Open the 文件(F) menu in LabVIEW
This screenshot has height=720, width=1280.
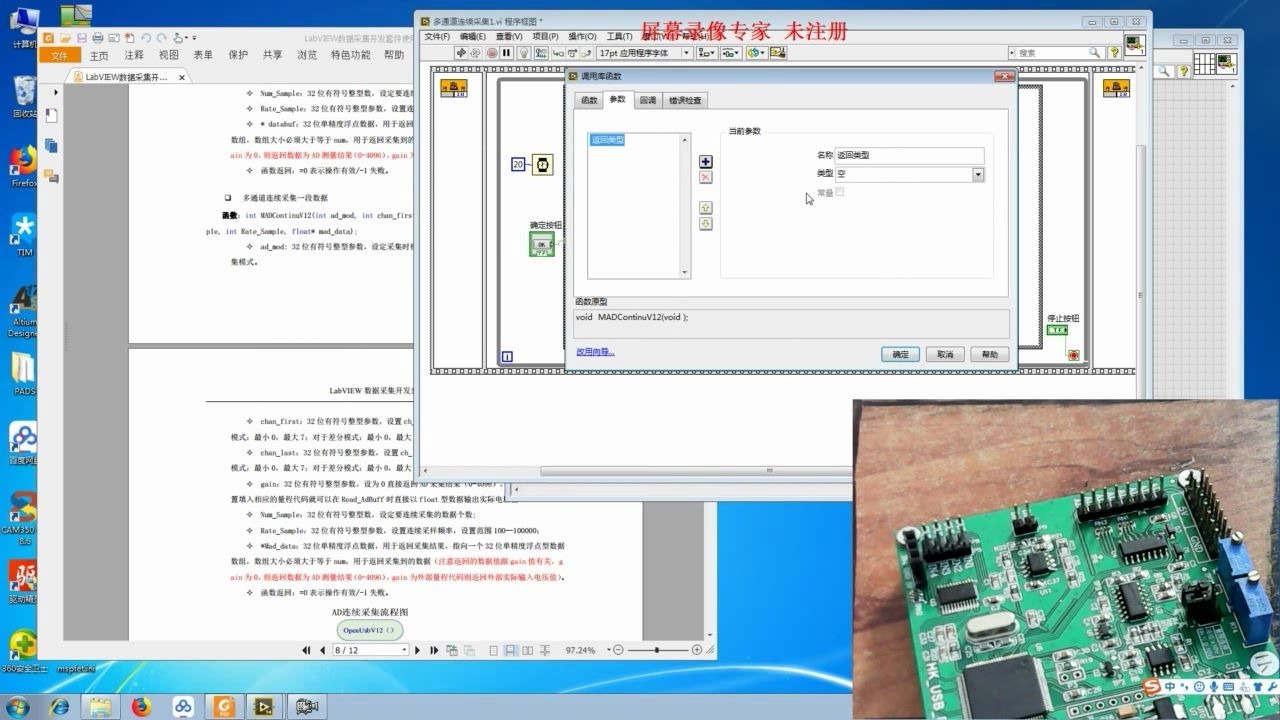437,36
